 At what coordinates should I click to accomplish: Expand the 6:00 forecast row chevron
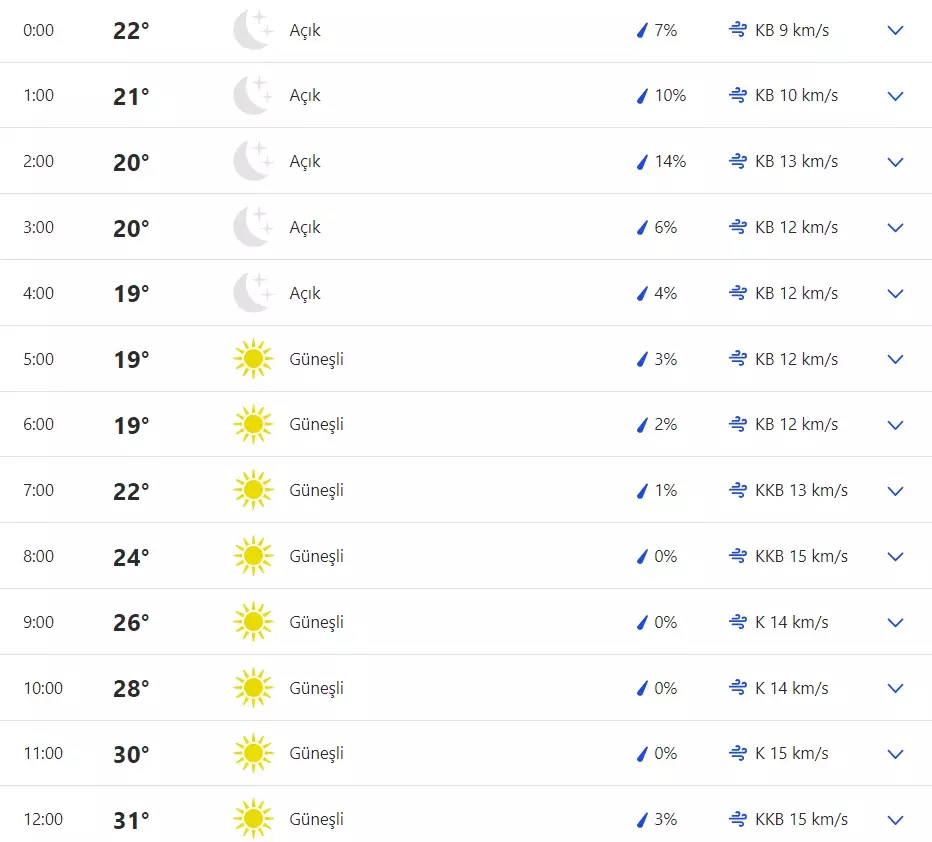pyautogui.click(x=895, y=425)
